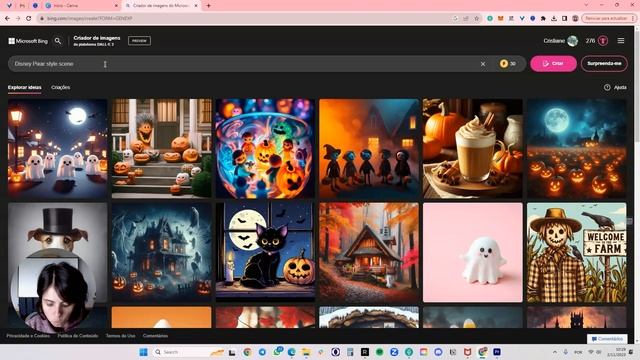
Task: Open WhatsApp from the taskbar
Action: coord(278,352)
